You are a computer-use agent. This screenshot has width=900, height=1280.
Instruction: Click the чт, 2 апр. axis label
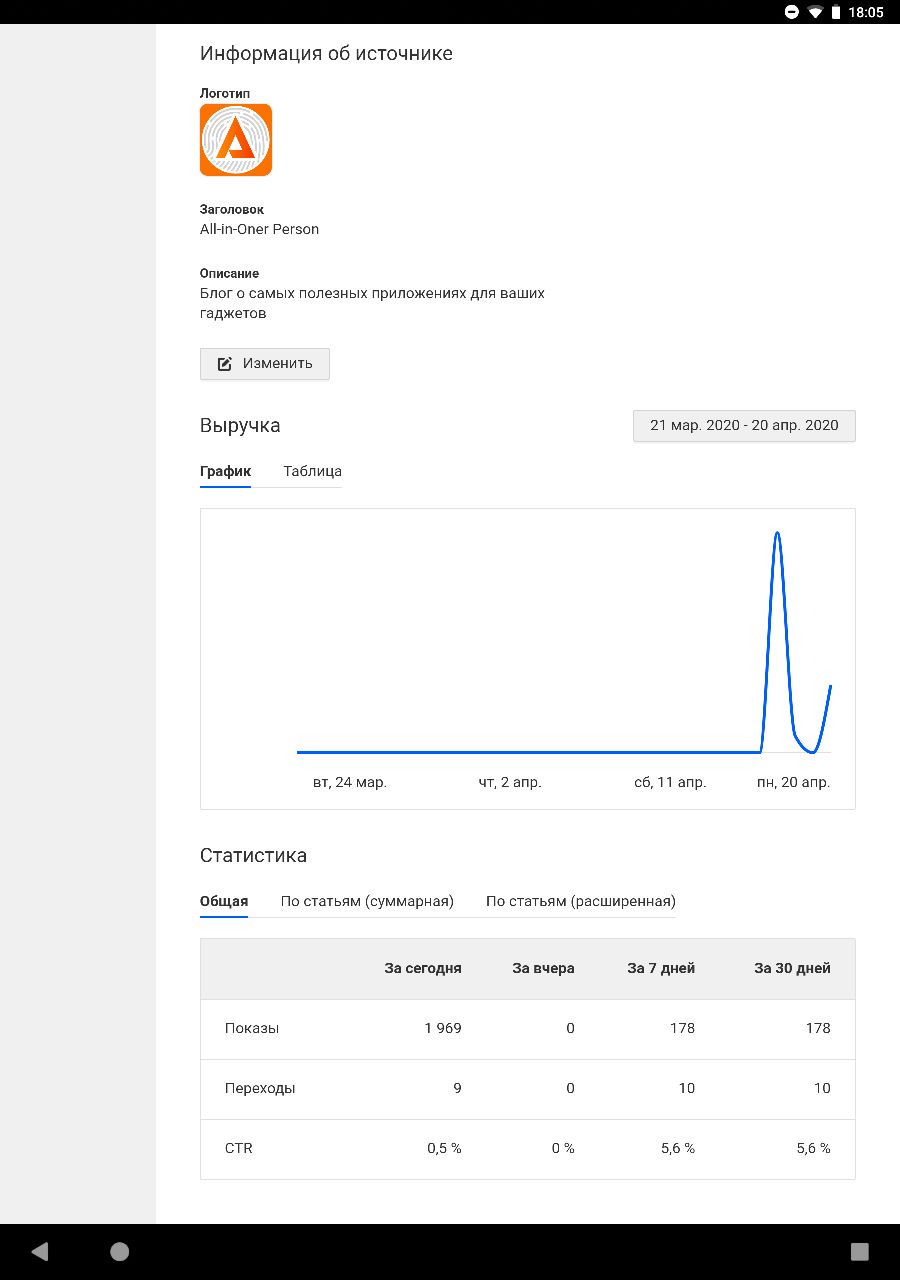pyautogui.click(x=510, y=782)
